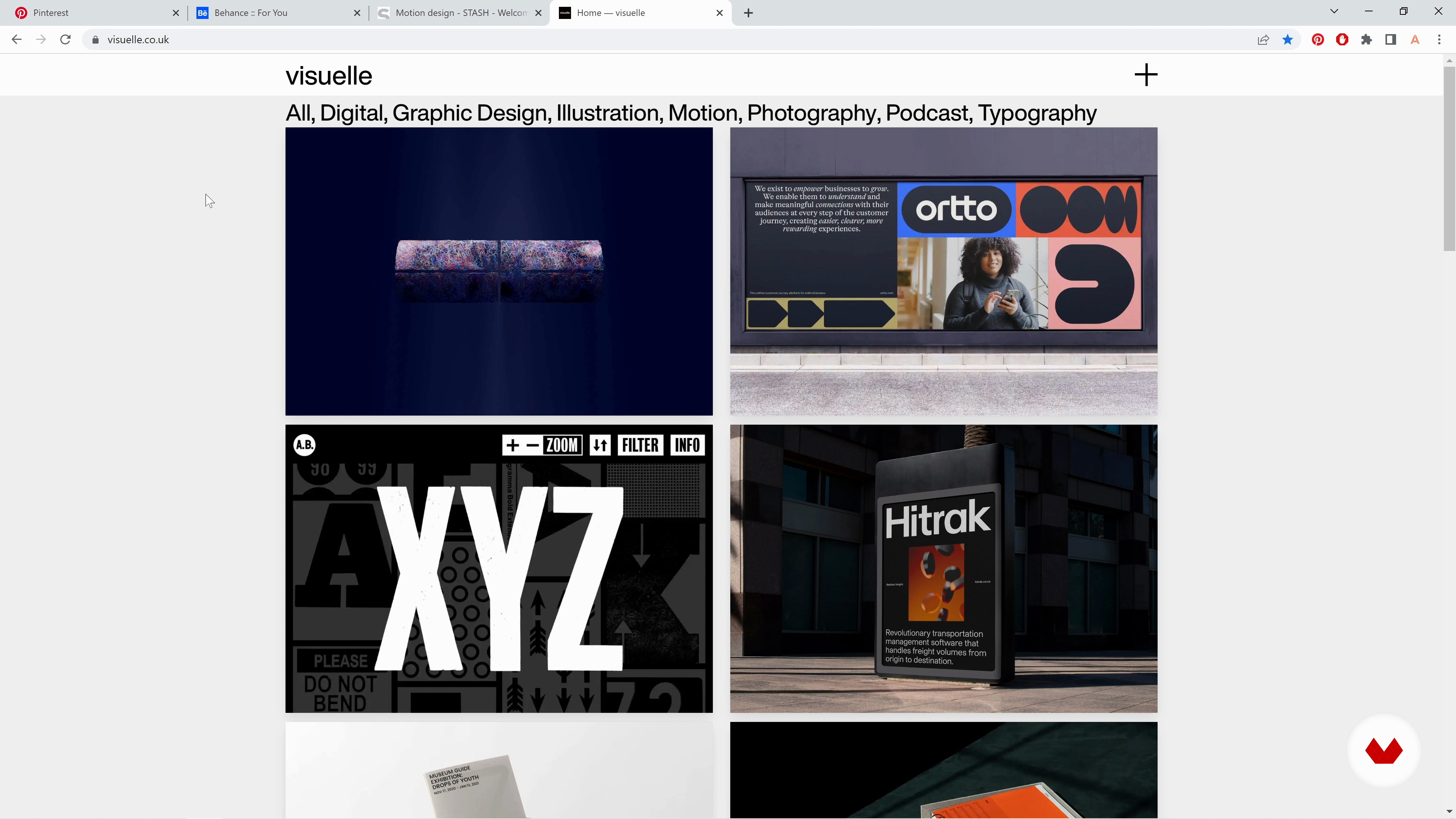Screen dimensions: 1456x819
Task: Restore down the Chrome window
Action: coord(1403,11)
